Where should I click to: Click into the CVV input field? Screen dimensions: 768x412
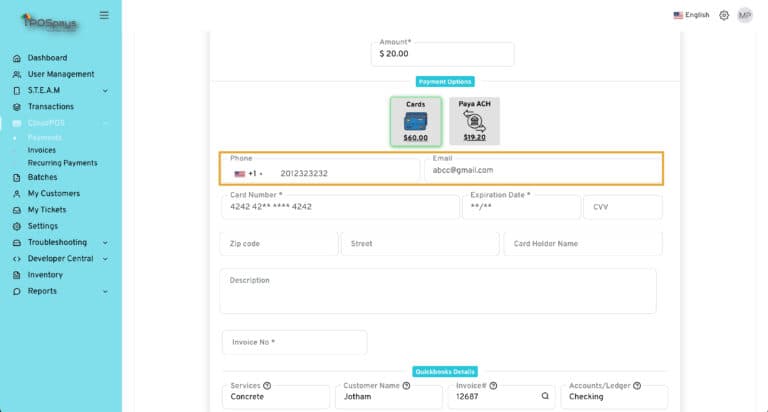click(622, 207)
